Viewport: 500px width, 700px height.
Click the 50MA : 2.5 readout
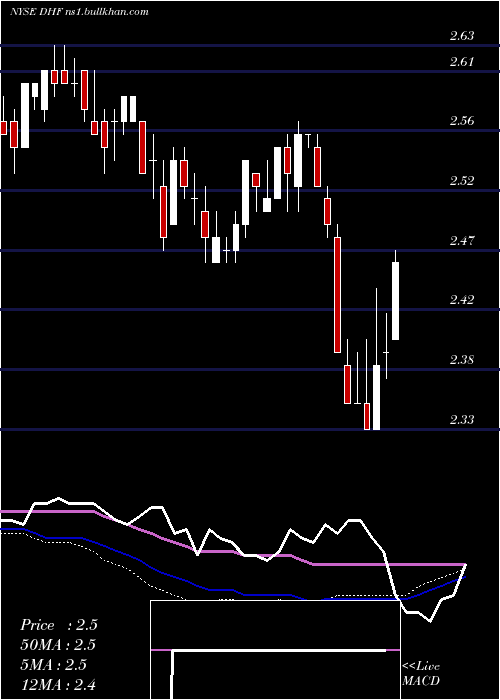[58, 645]
